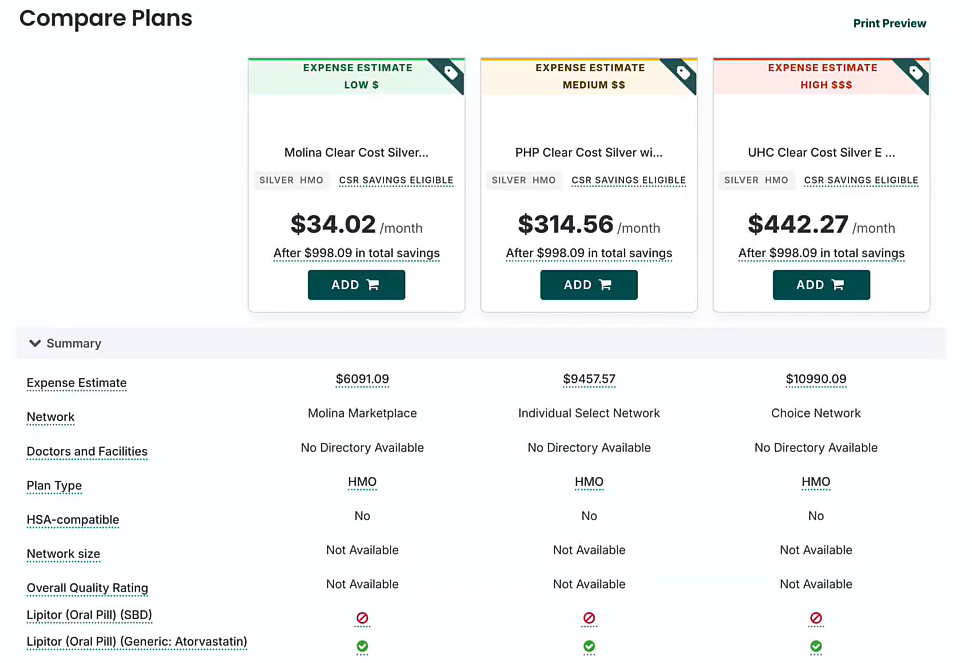972x663 pixels.
Task: Click the green covered checkmark for Atorvastatin under UHC
Action: coord(816,646)
